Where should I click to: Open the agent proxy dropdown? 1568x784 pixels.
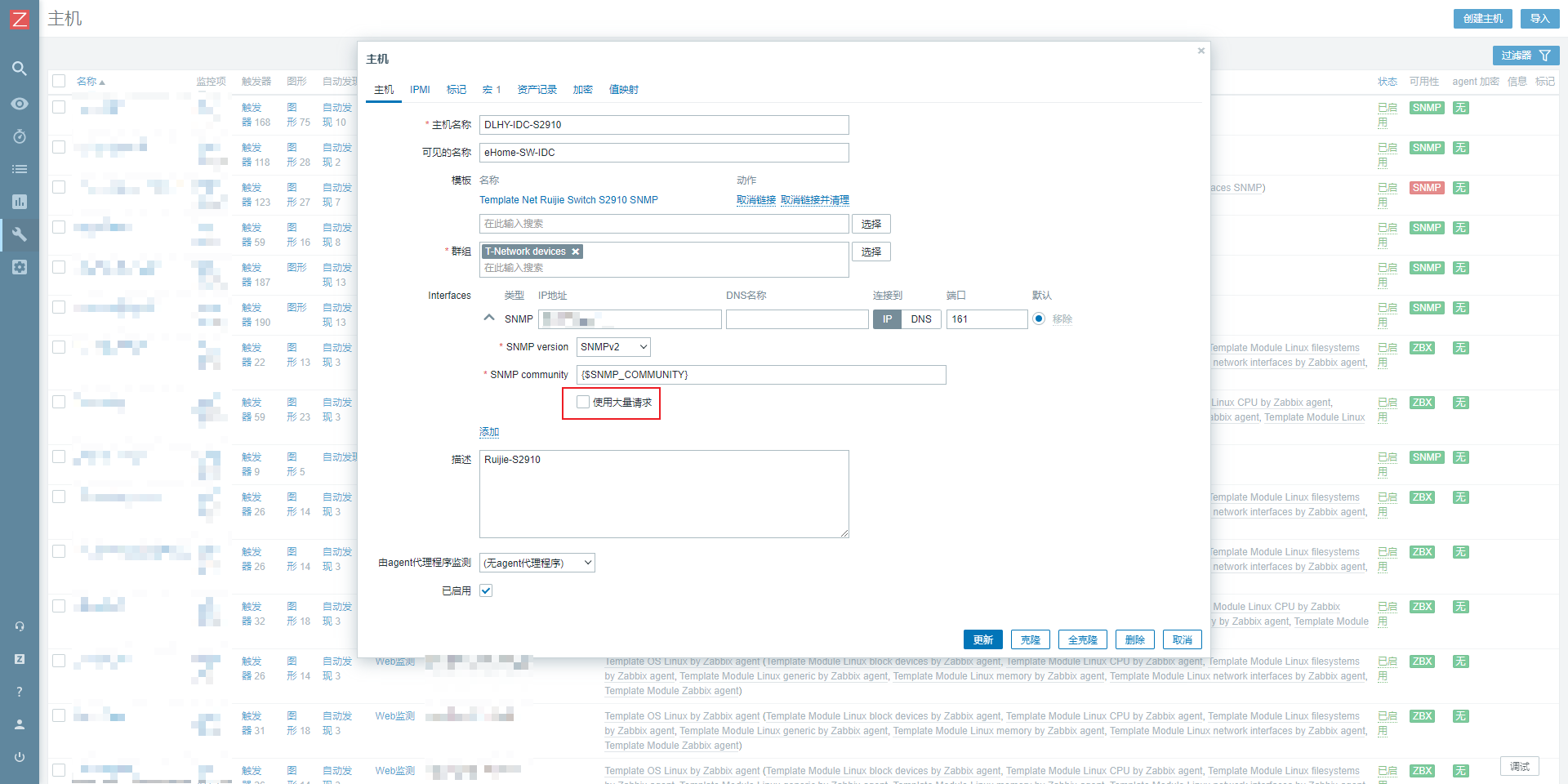537,563
